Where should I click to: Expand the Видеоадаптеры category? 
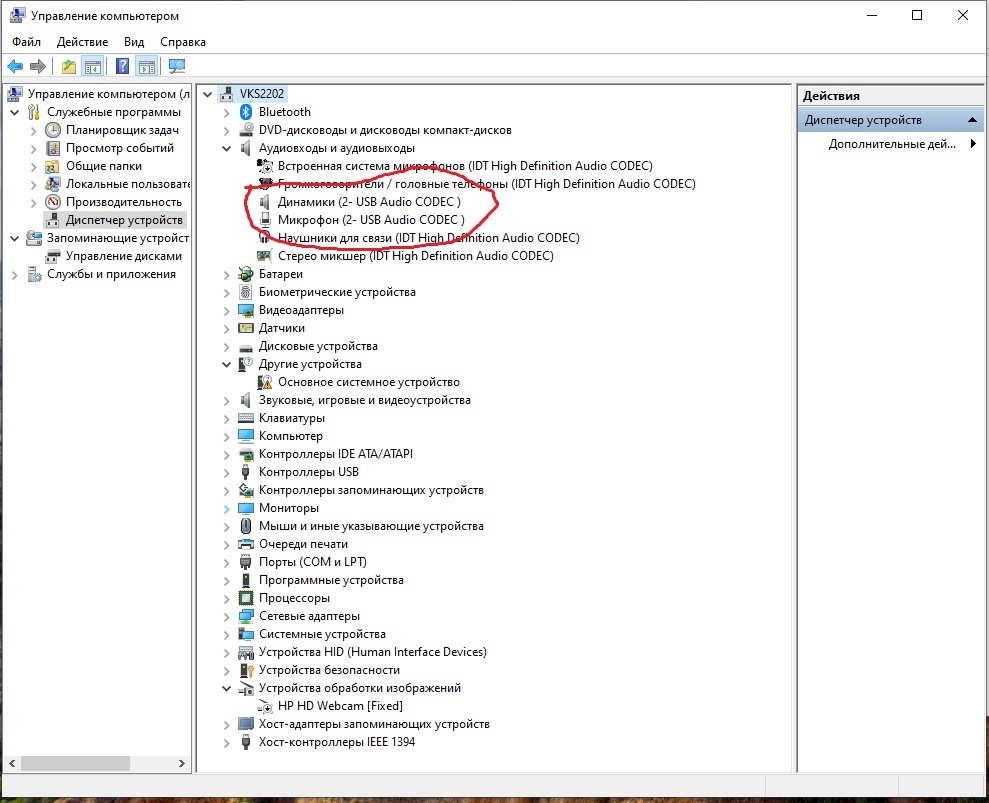point(226,310)
